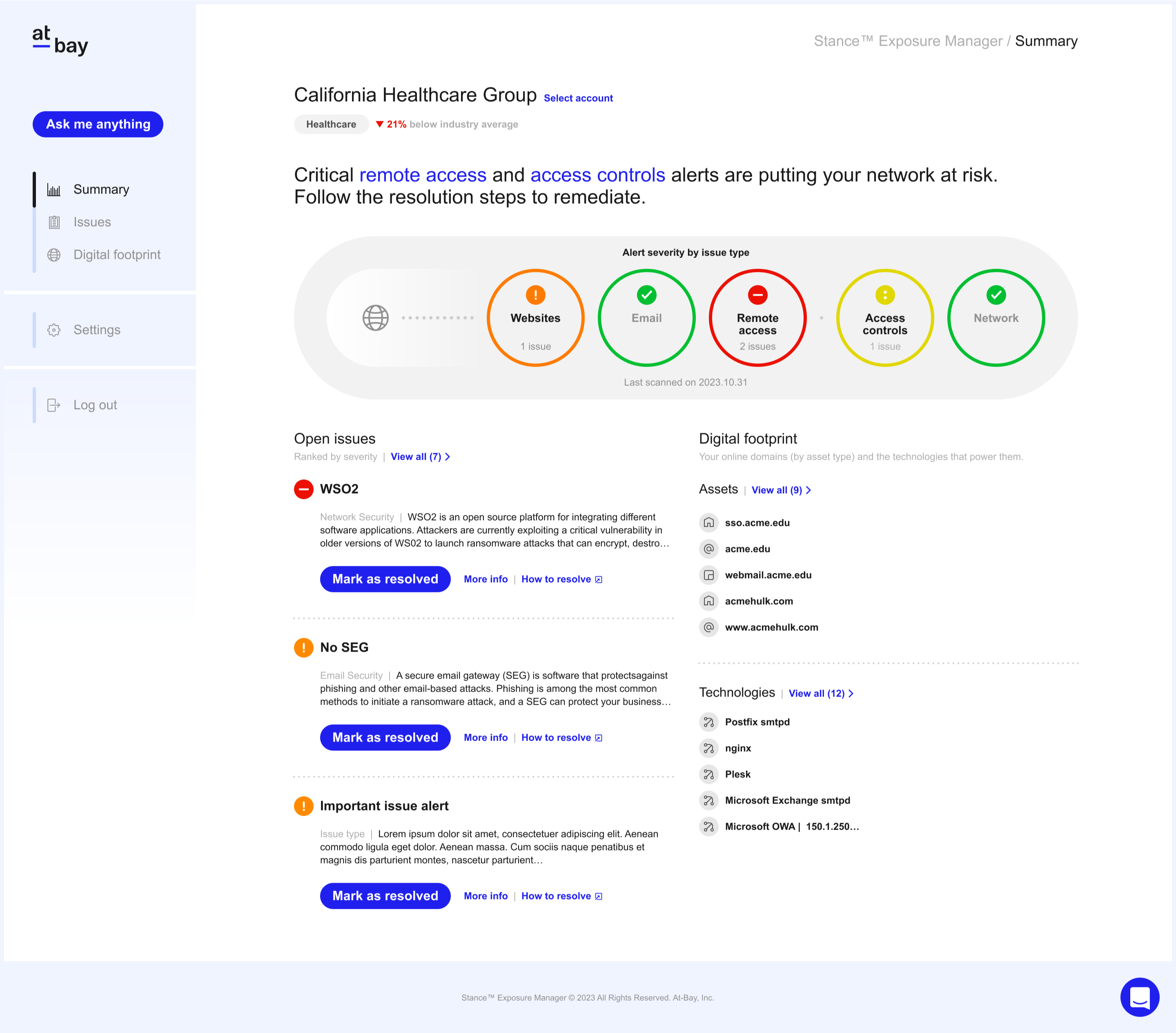
Task: Click the icon beside Microsoft Exchange smtpd
Action: pyautogui.click(x=709, y=800)
